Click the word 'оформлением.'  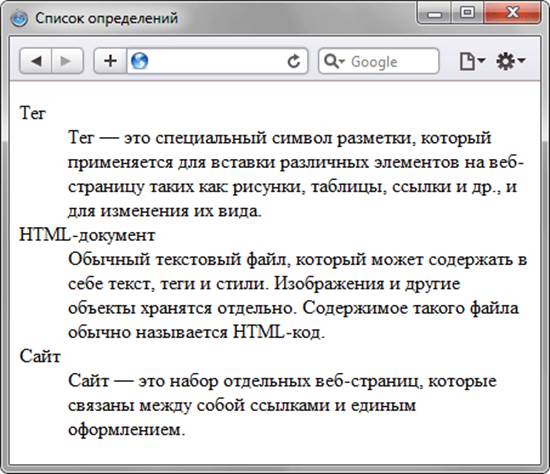pyautogui.click(x=126, y=430)
